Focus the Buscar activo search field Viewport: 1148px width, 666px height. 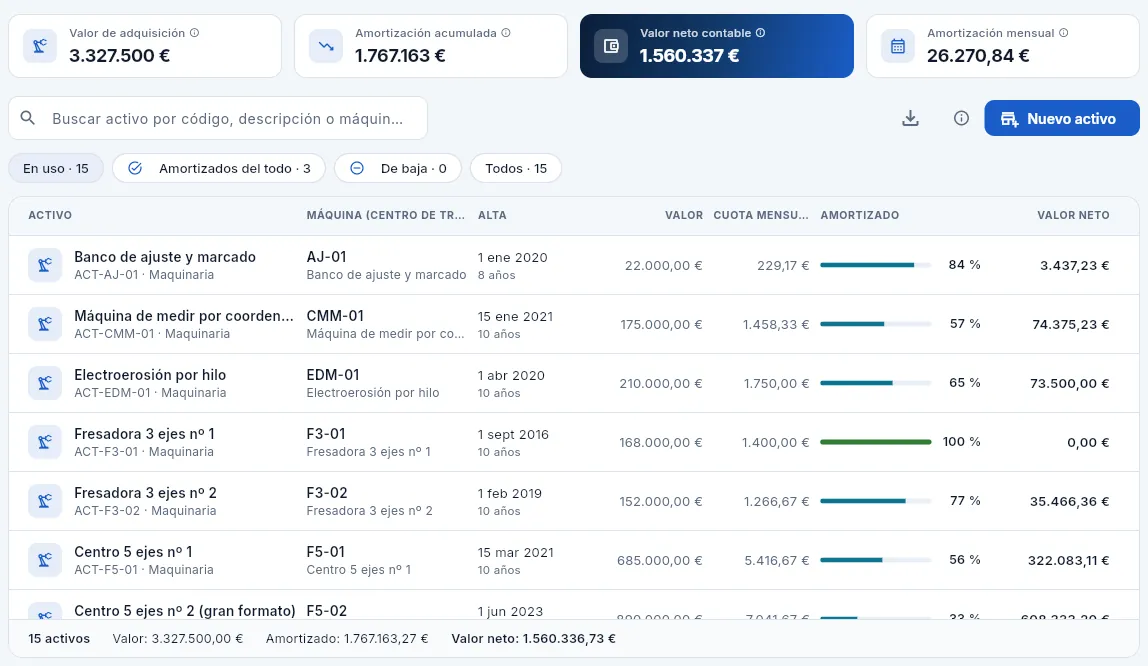point(217,118)
